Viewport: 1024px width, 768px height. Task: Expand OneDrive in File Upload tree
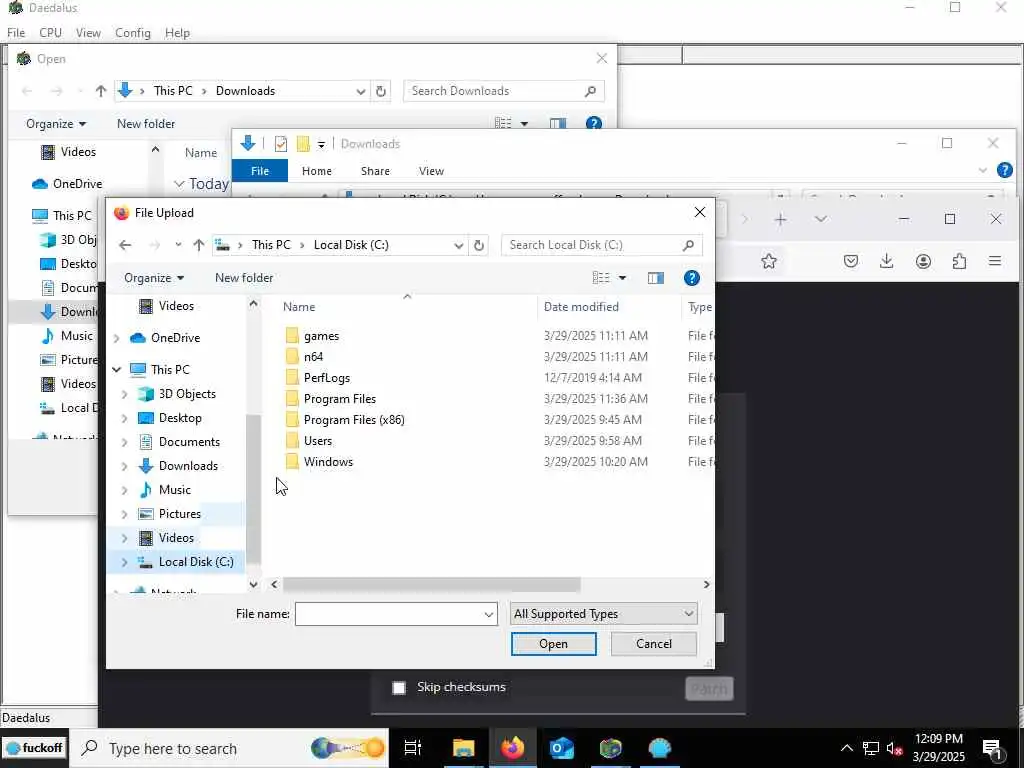coord(117,338)
